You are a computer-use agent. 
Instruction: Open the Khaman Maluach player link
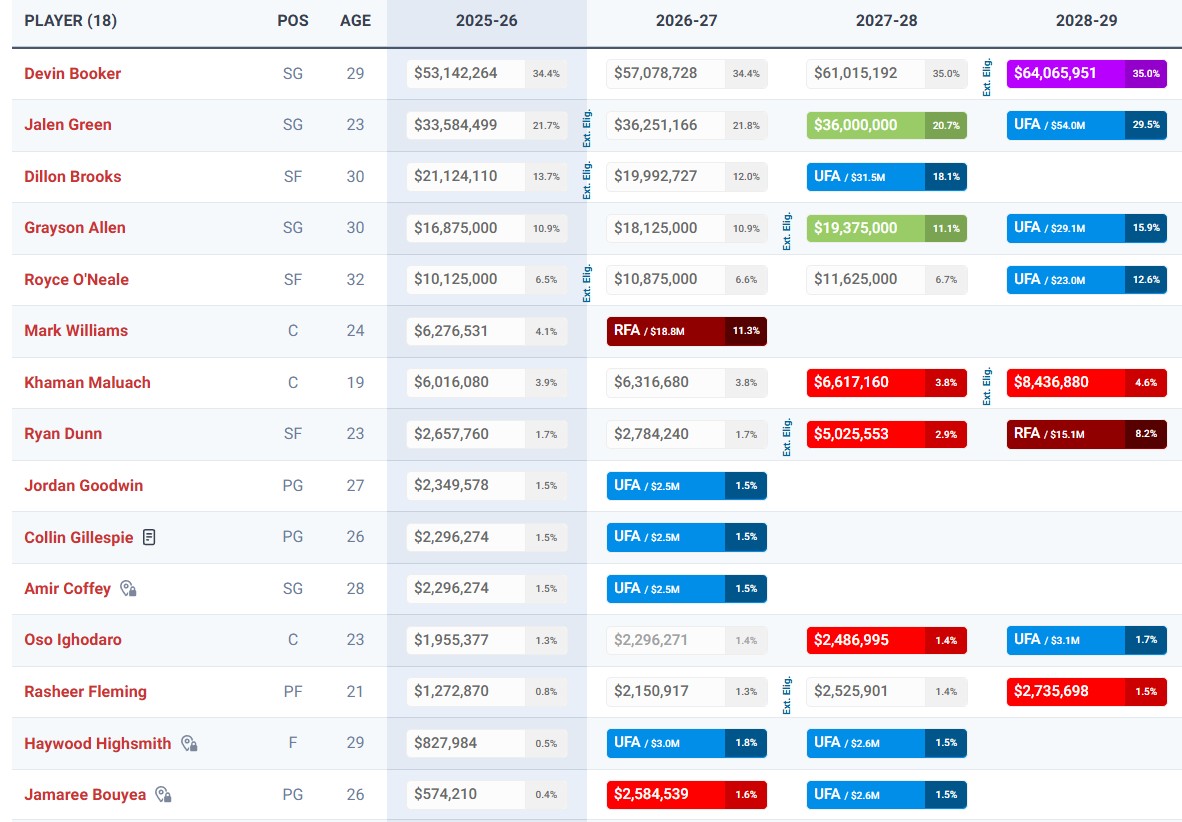coord(87,382)
